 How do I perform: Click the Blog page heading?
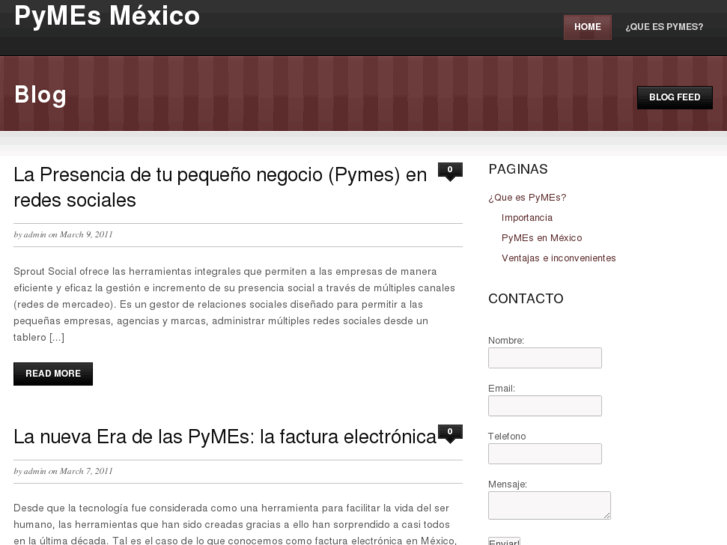pyautogui.click(x=40, y=95)
